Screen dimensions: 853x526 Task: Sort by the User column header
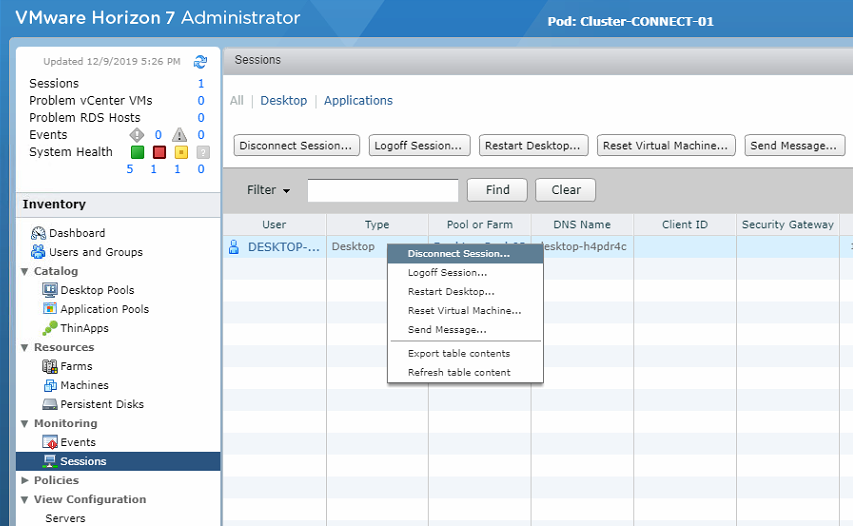(x=274, y=225)
